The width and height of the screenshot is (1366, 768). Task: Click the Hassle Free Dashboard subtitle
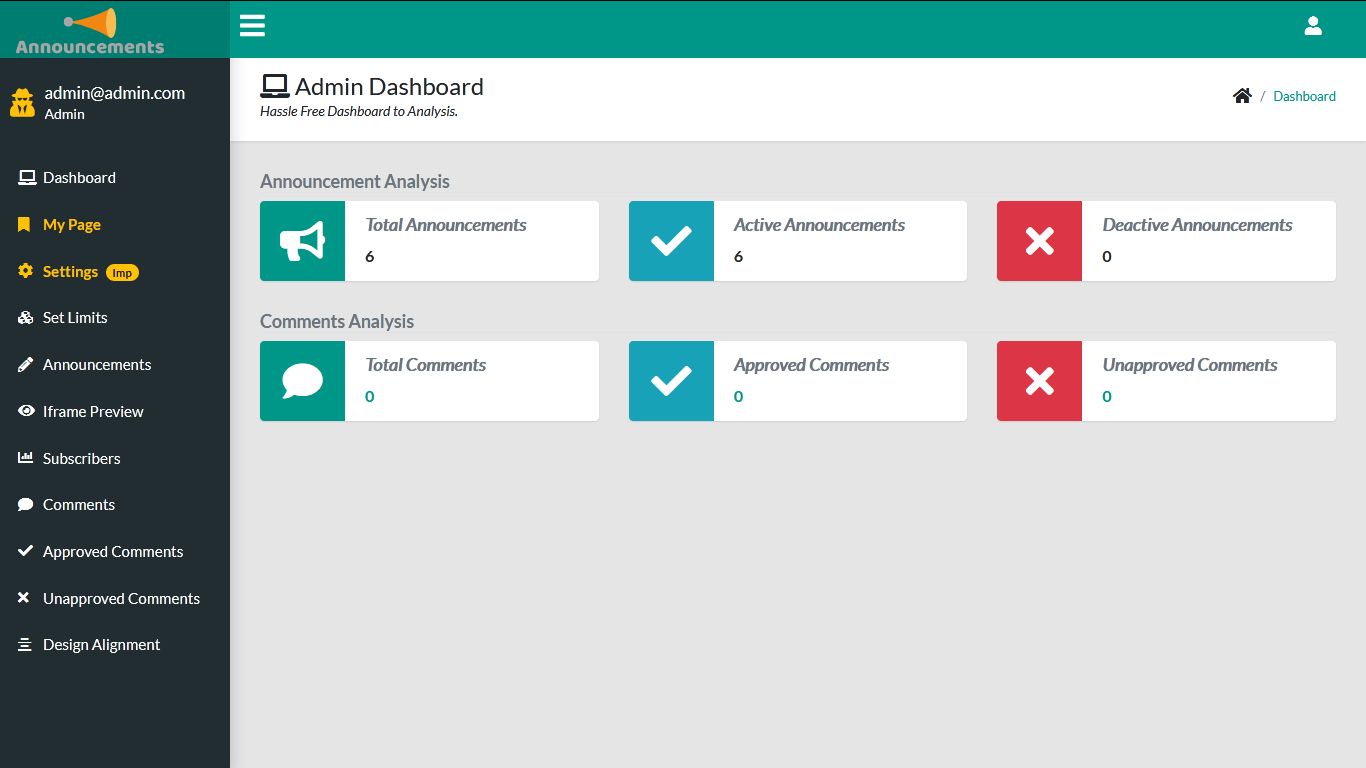tap(359, 111)
